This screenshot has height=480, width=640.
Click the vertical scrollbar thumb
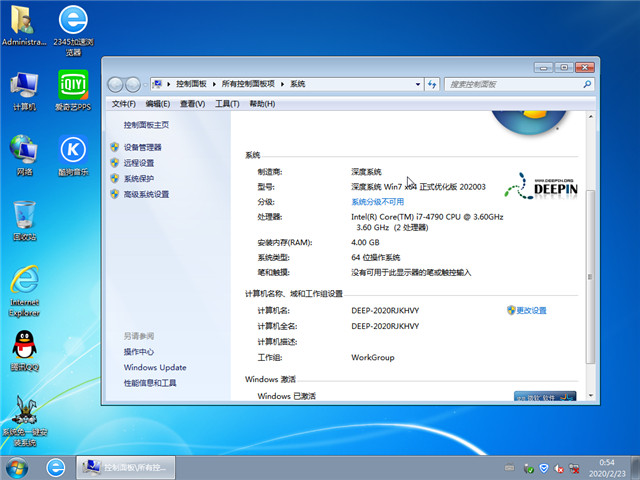(x=591, y=277)
